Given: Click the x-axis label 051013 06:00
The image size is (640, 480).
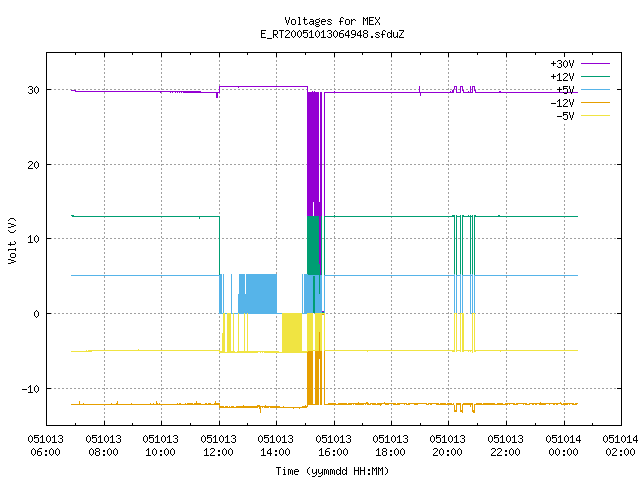Looking at the screenshot, I should tap(46, 446).
